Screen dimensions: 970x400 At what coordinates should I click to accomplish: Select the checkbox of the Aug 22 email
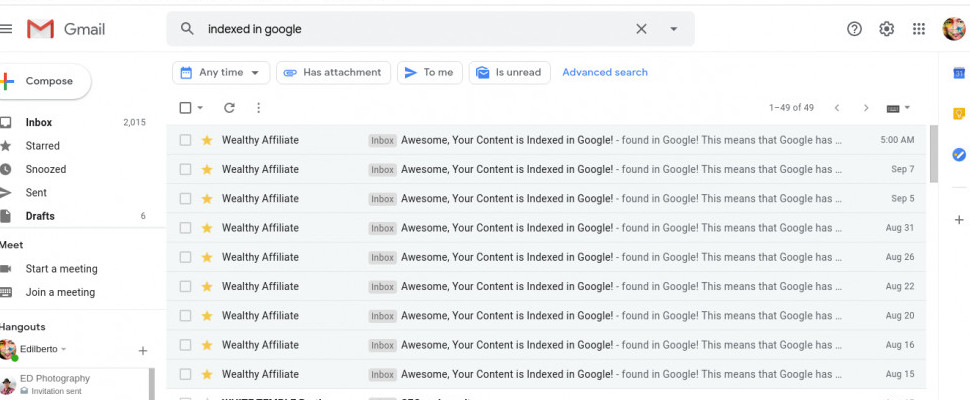tap(185, 286)
